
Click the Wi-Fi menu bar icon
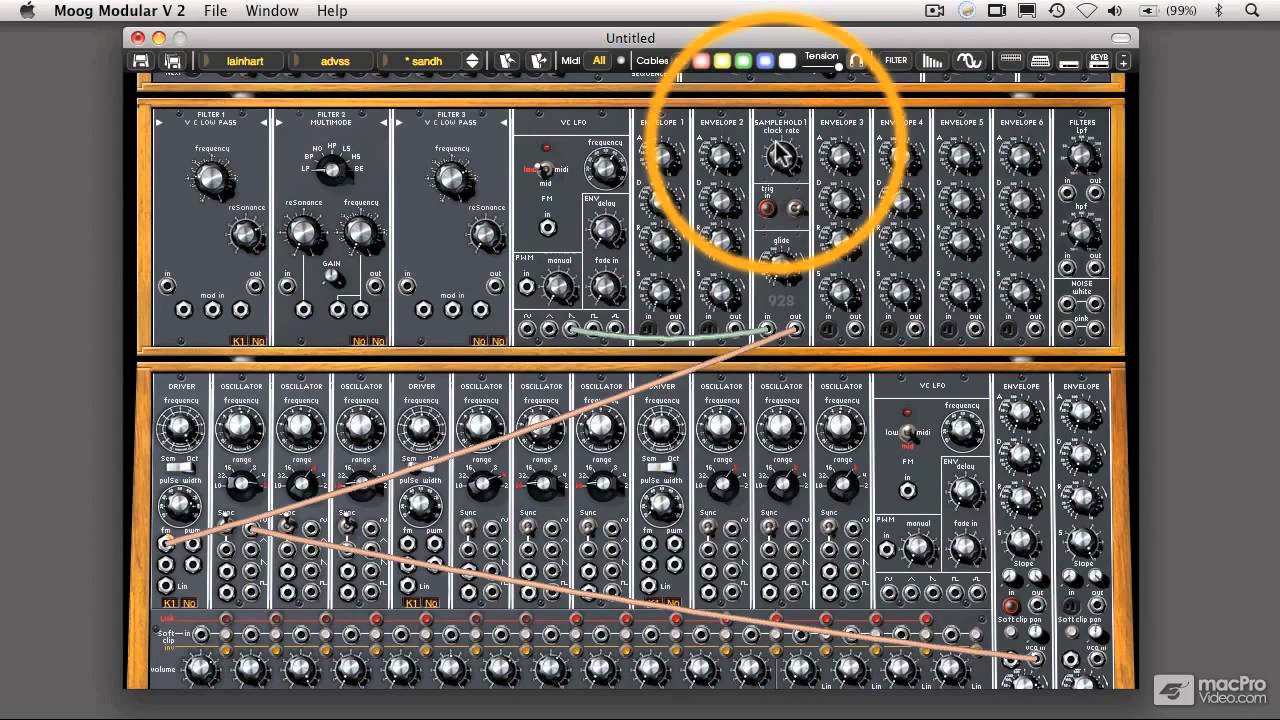(1087, 10)
